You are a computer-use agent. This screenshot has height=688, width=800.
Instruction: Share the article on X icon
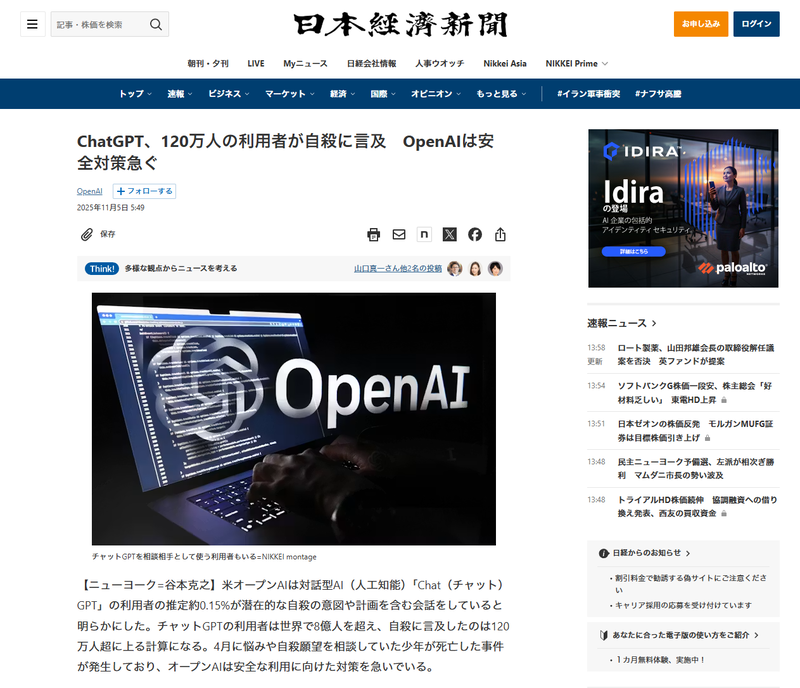[x=449, y=234]
